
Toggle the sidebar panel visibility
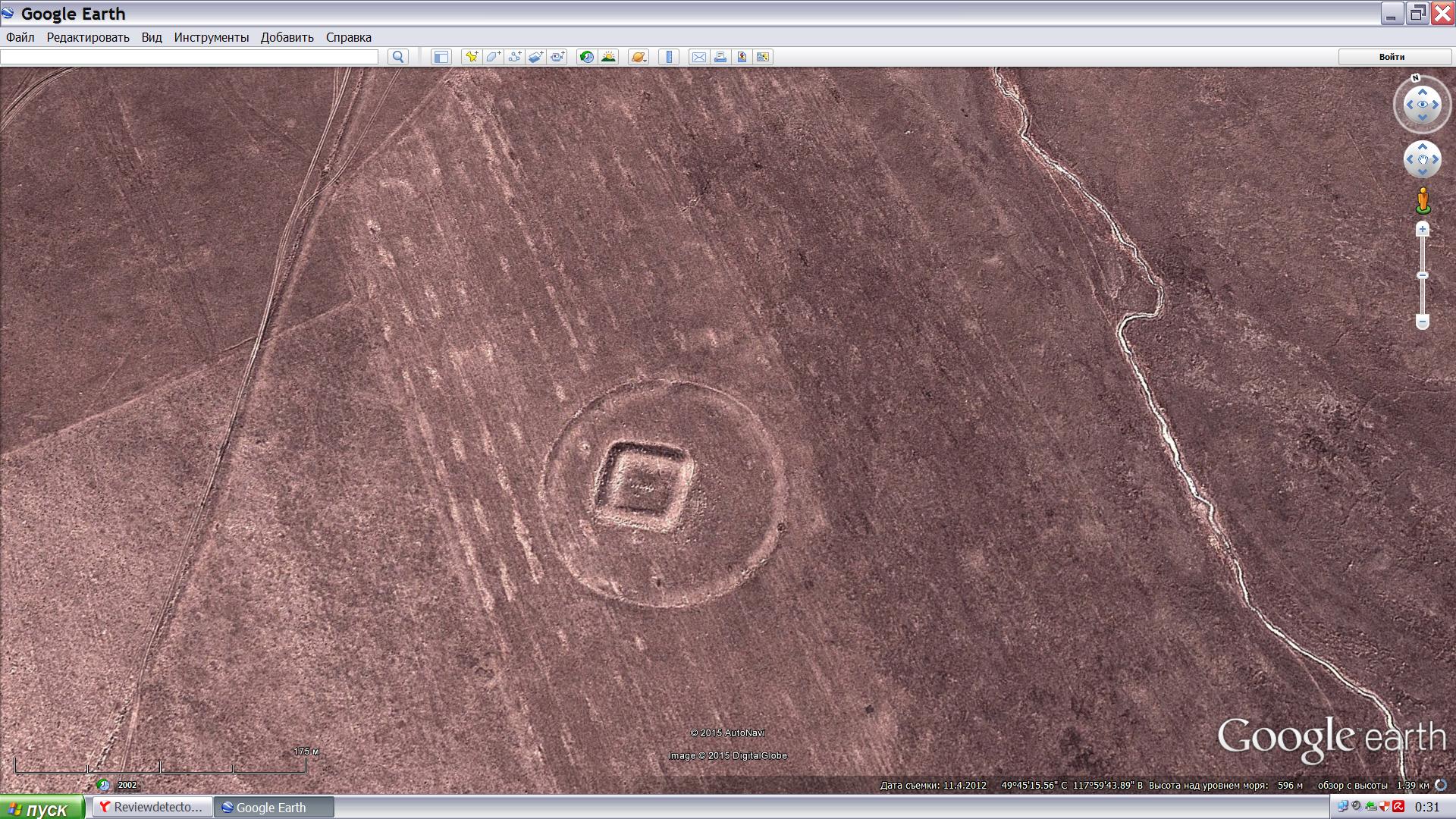441,57
